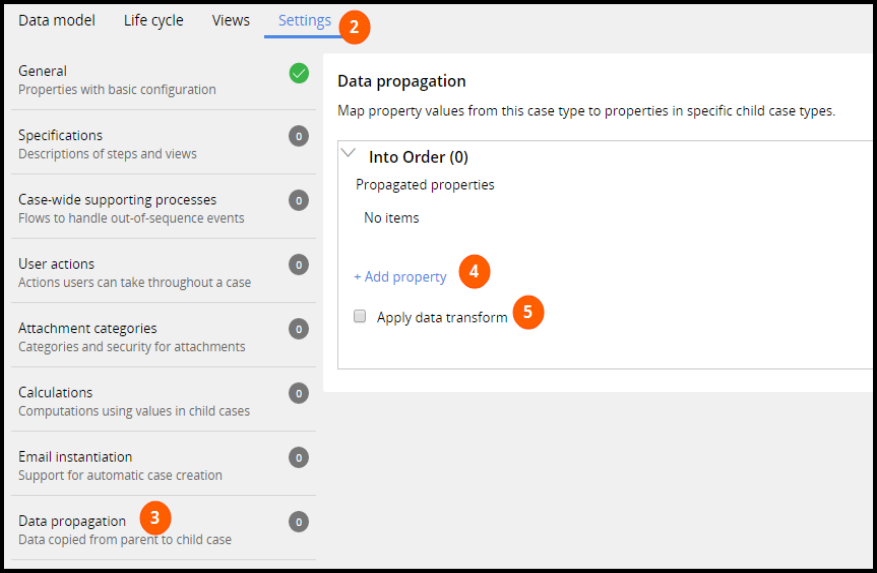Click the count badge beside Data propagation
The image size is (877, 573).
point(298,521)
